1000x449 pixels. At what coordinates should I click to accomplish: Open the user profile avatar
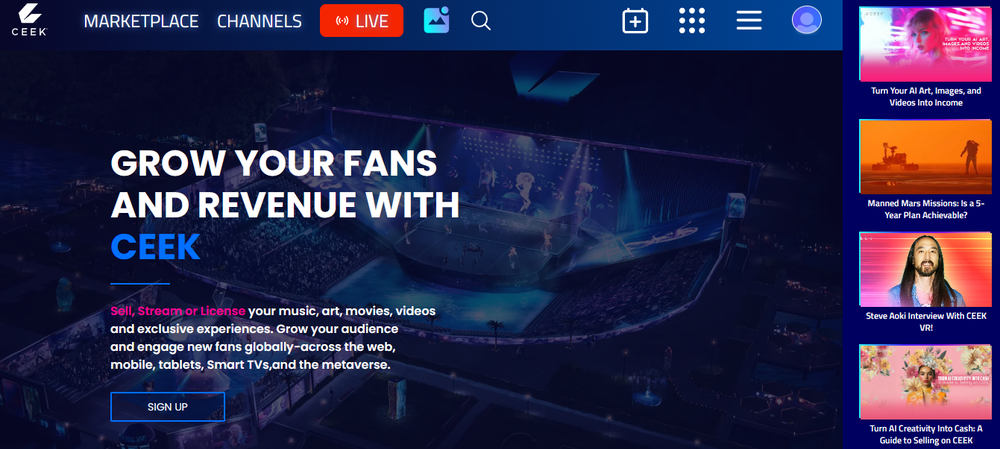point(807,20)
